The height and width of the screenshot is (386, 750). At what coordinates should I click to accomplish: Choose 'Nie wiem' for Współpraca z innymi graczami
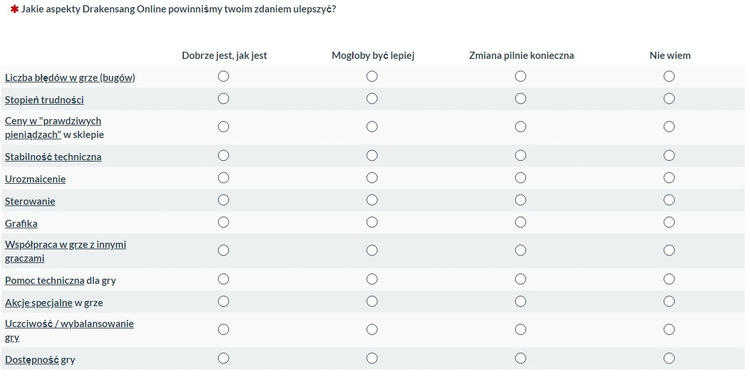pos(669,251)
